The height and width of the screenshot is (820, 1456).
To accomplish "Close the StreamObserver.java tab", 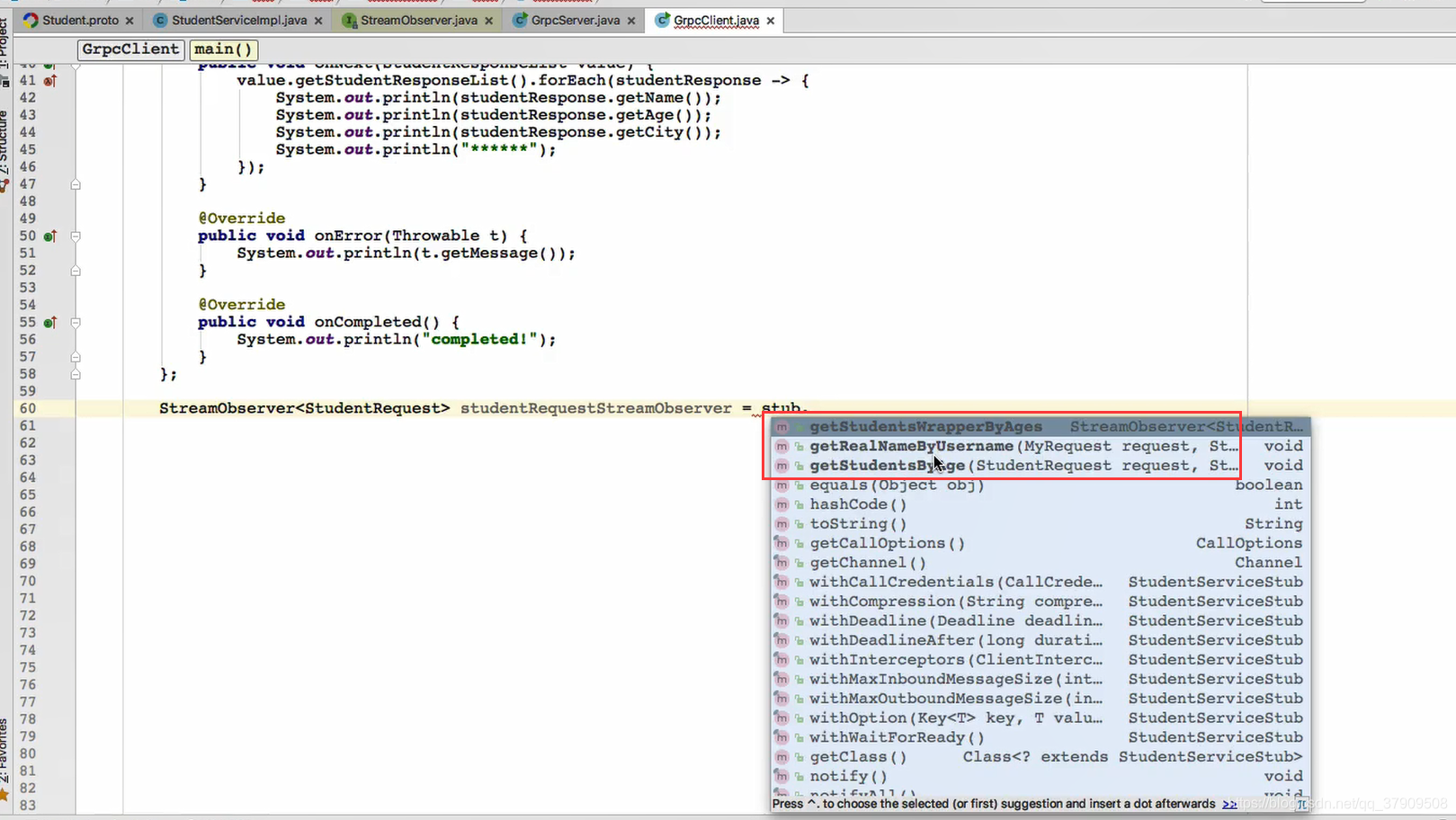I will pos(489,21).
